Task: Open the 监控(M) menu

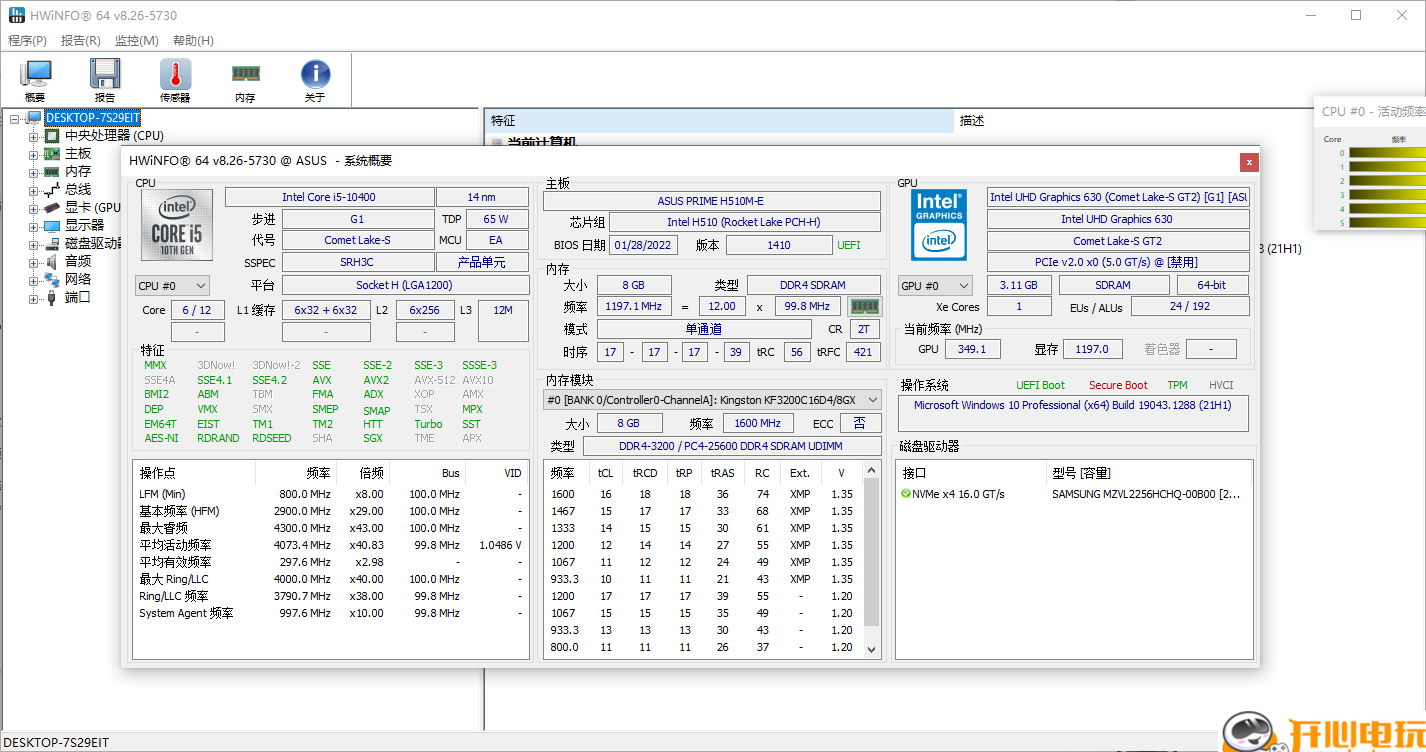Action: click(137, 41)
